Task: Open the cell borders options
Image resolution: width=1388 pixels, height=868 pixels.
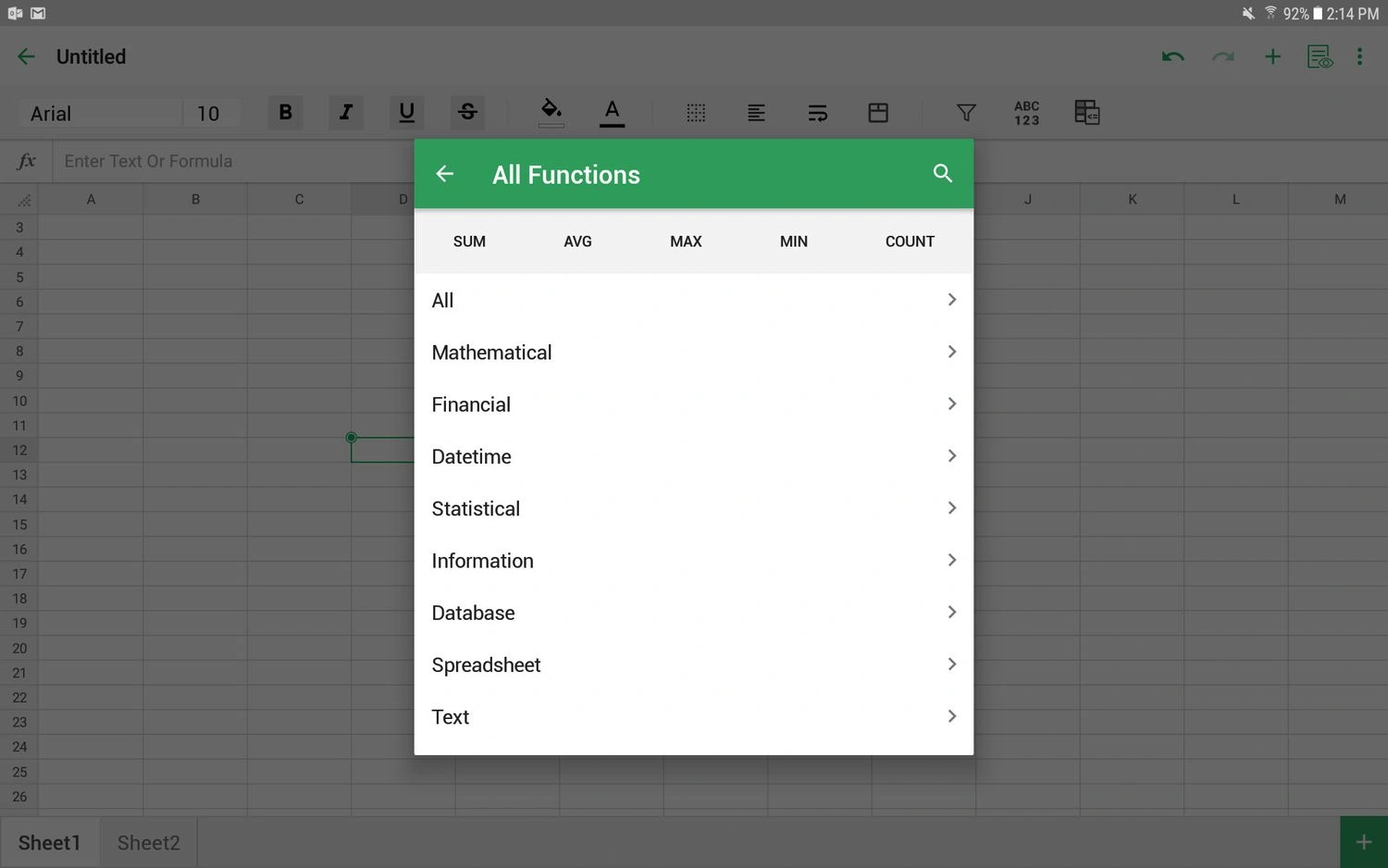Action: point(696,112)
